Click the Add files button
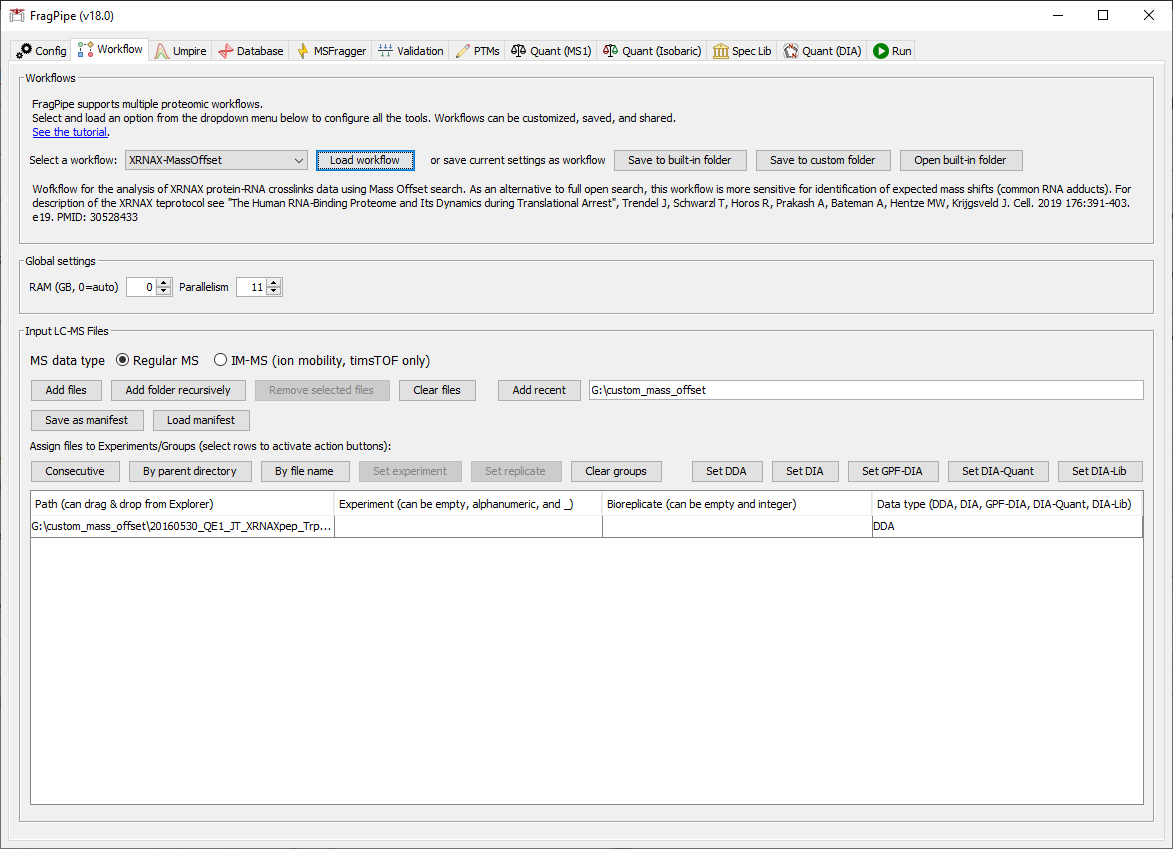The width and height of the screenshot is (1173, 849). point(66,390)
